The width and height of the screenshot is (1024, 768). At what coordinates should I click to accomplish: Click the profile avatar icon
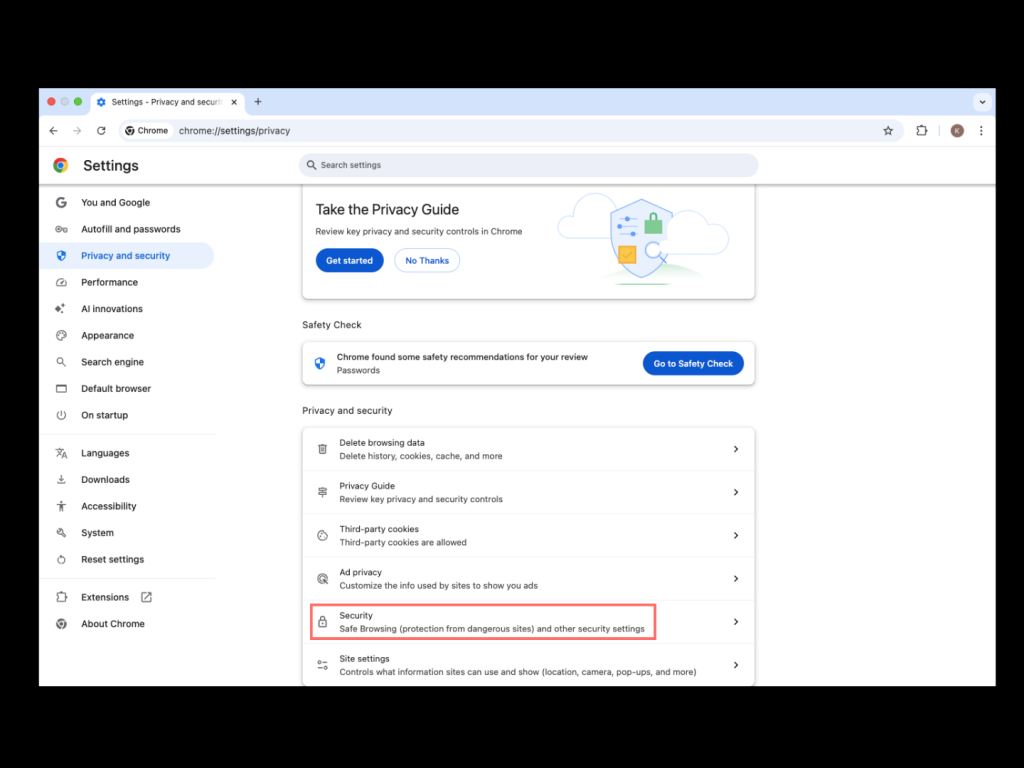pyautogui.click(x=957, y=131)
